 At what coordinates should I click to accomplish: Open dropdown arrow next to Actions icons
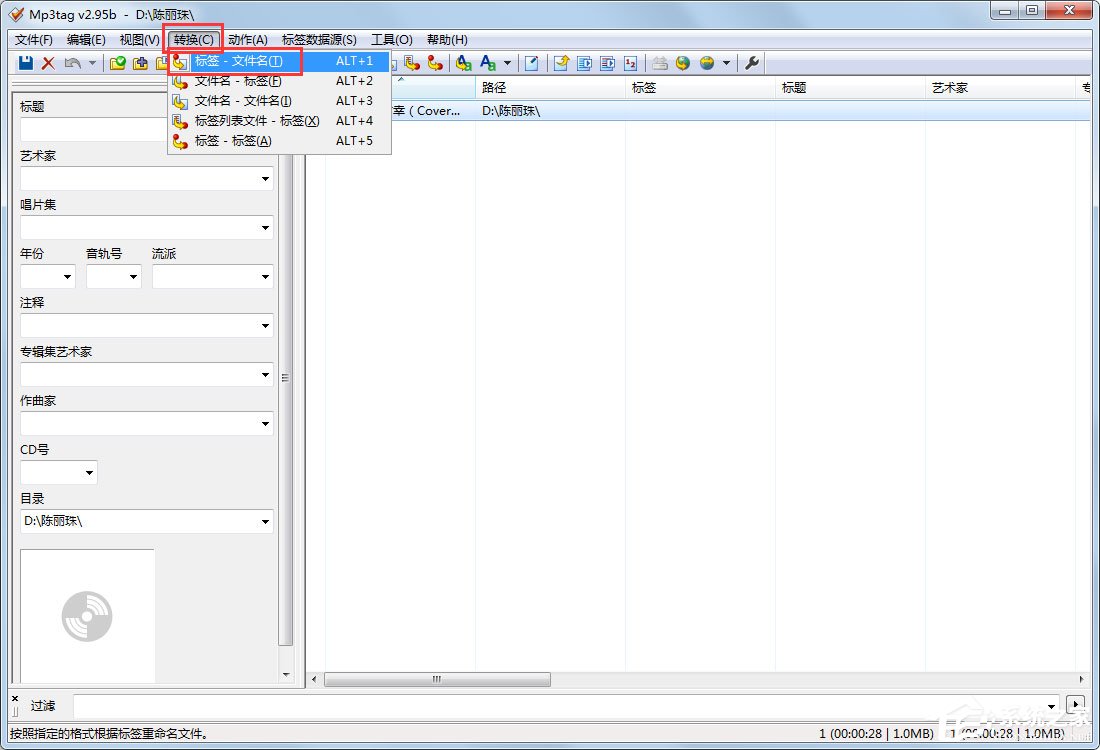(x=507, y=63)
